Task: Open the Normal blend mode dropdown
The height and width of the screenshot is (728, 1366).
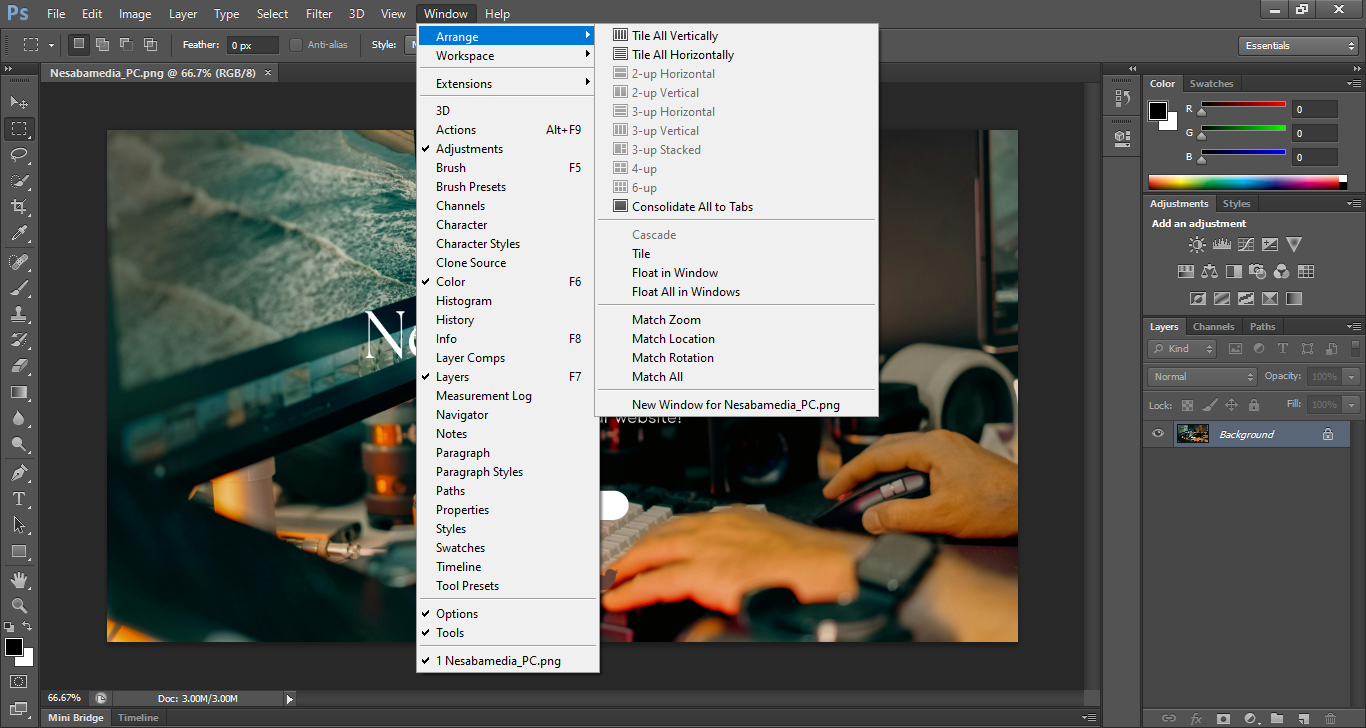Action: [x=1202, y=377]
